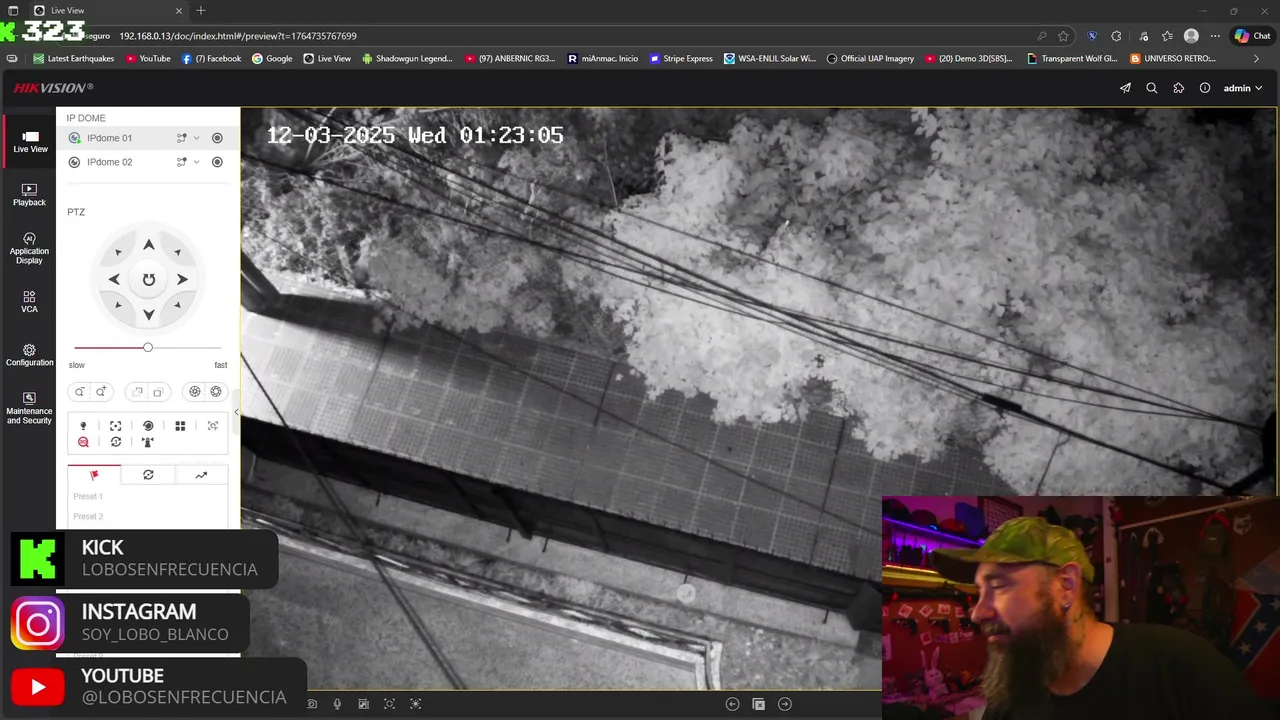
Task: Stop all live view streams
Action: pyautogui.click(x=758, y=704)
